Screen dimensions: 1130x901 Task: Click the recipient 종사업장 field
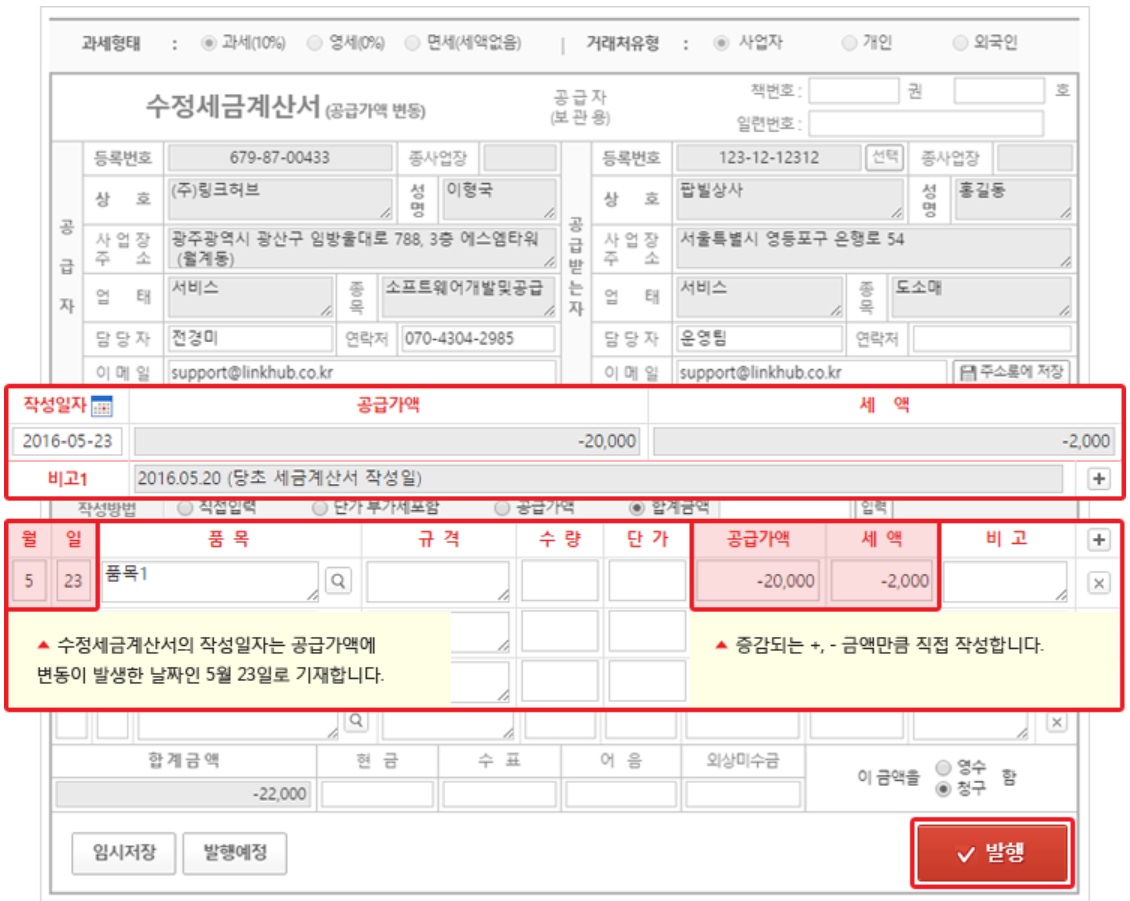click(1034, 157)
